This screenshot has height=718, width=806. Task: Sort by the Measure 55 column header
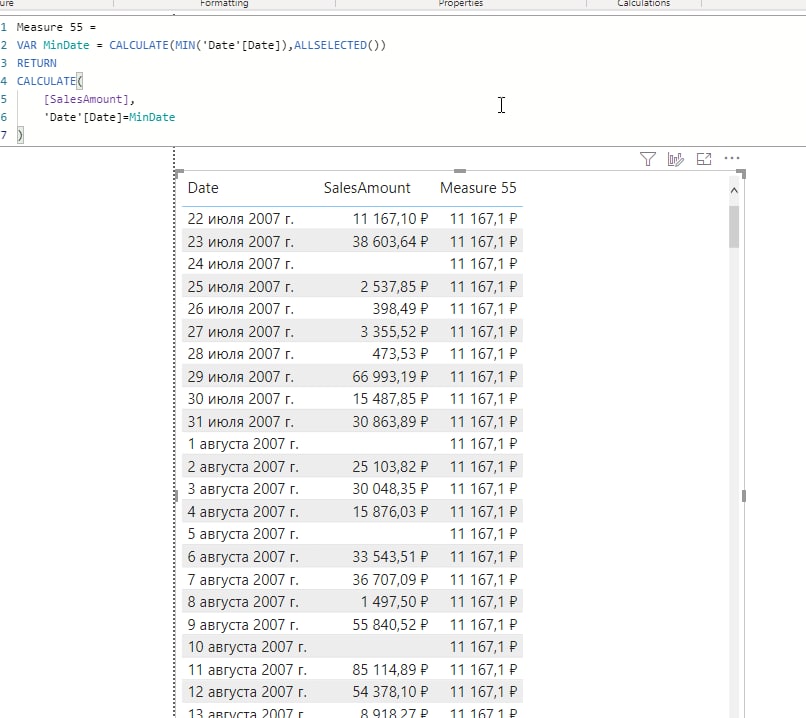pos(478,188)
